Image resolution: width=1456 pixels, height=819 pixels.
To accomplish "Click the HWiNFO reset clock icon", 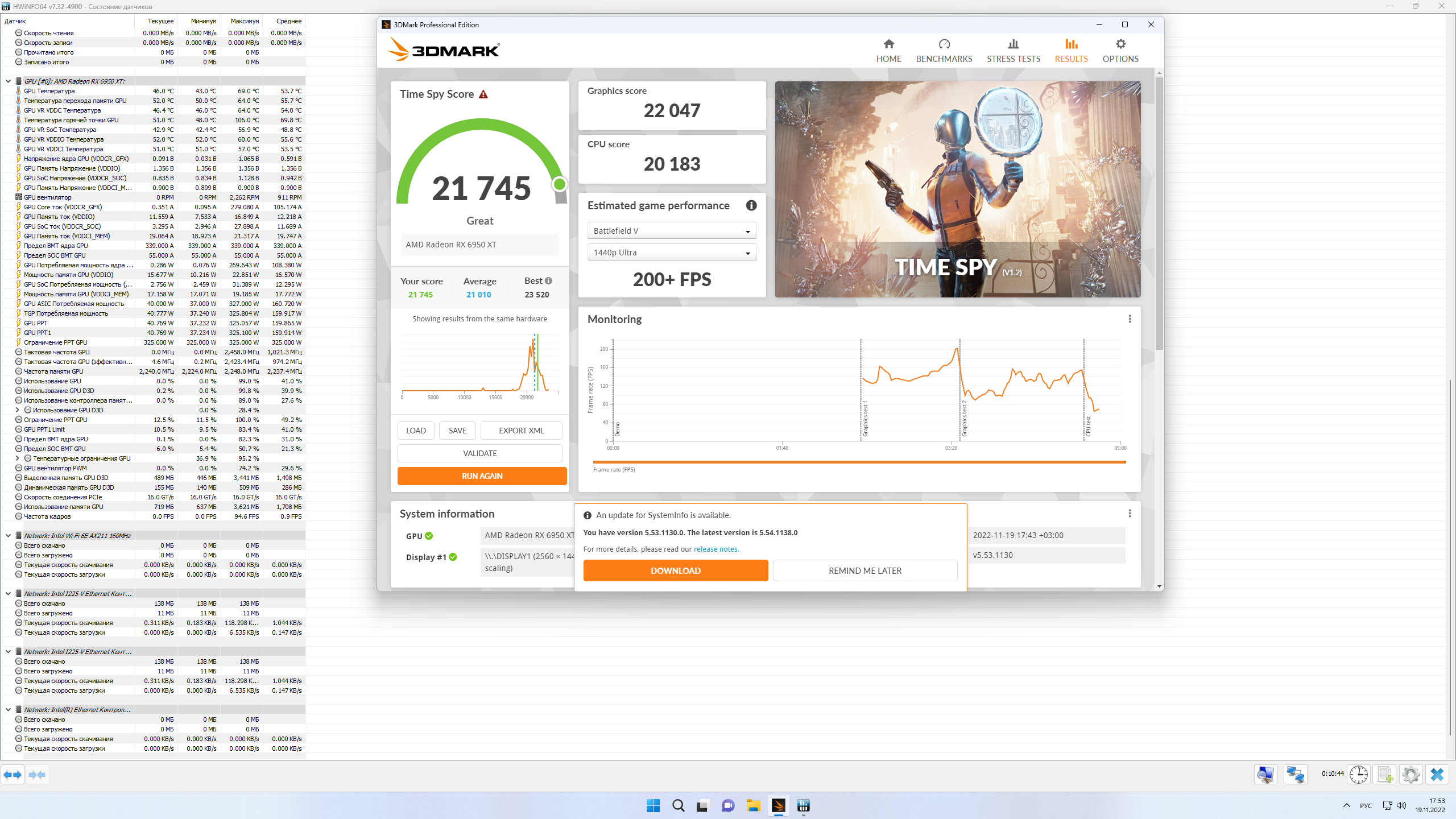I will (x=1359, y=774).
